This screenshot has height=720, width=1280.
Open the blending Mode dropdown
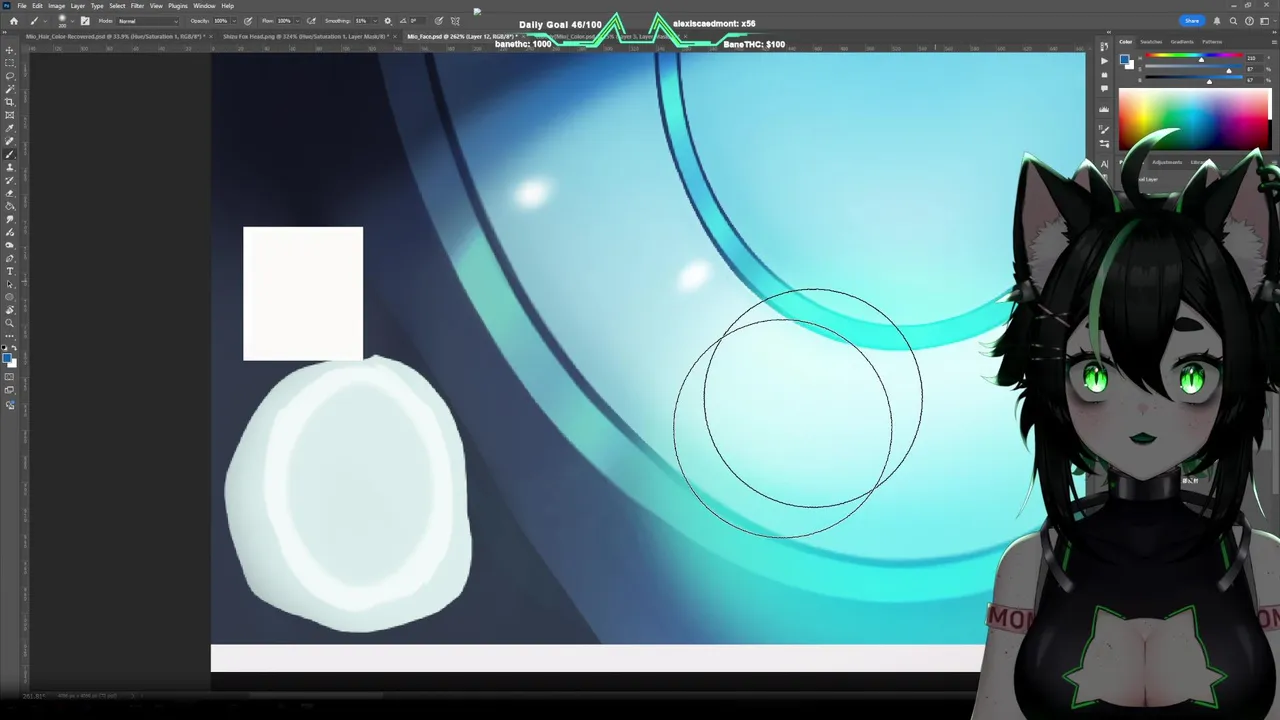148,21
